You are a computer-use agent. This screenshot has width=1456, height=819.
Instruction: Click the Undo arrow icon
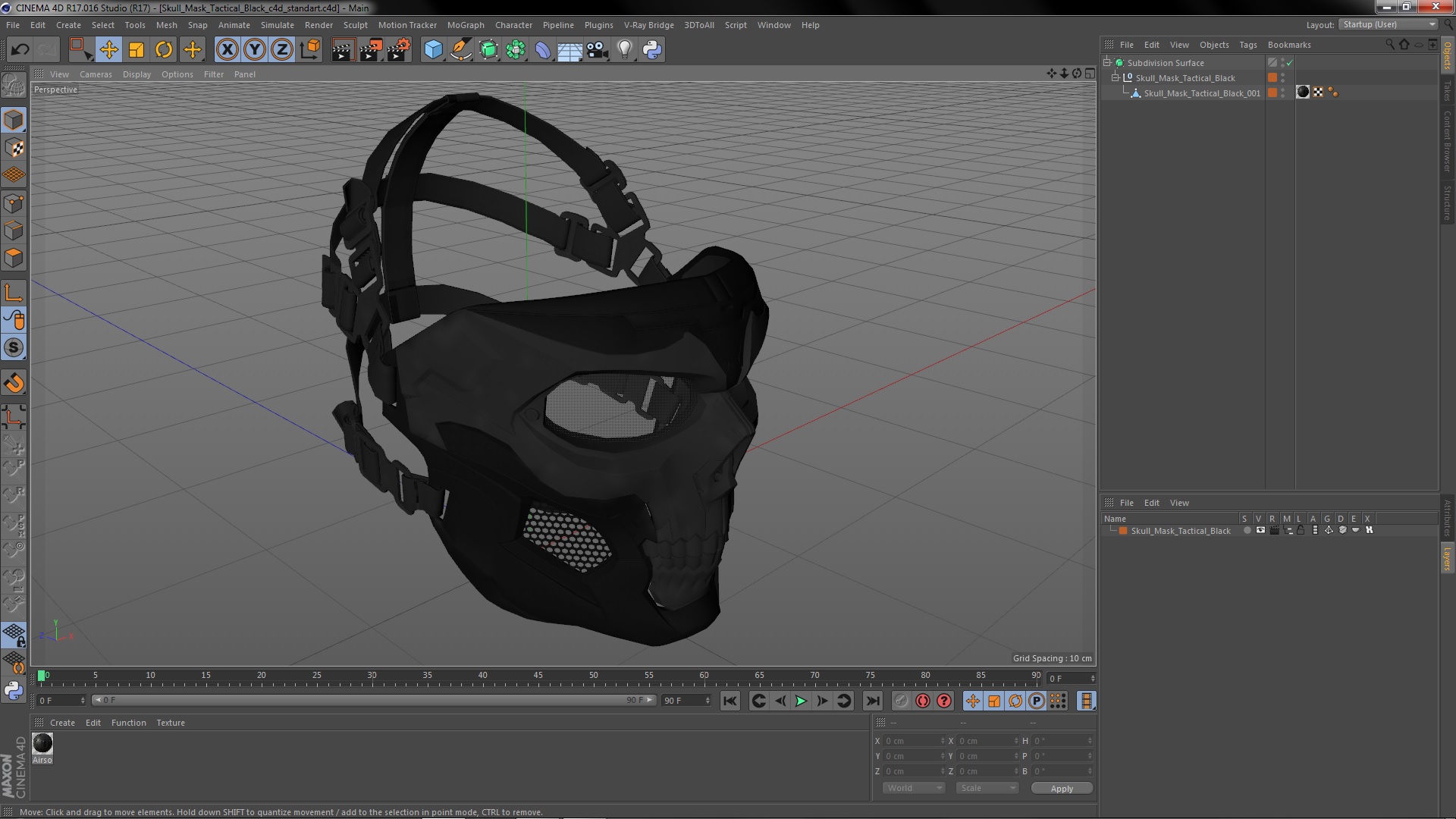pyautogui.click(x=20, y=50)
